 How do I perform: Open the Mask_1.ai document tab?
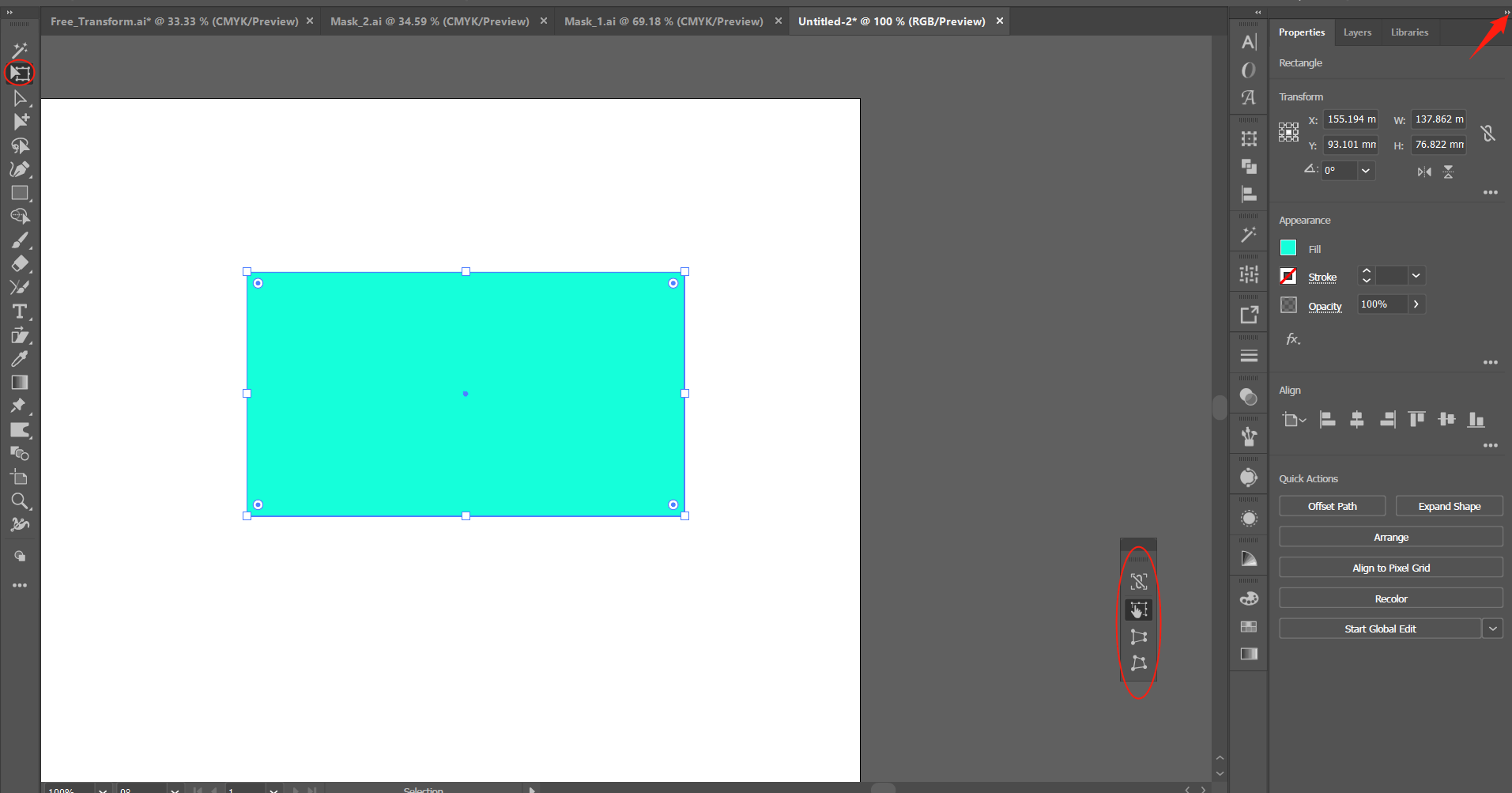pyautogui.click(x=664, y=21)
